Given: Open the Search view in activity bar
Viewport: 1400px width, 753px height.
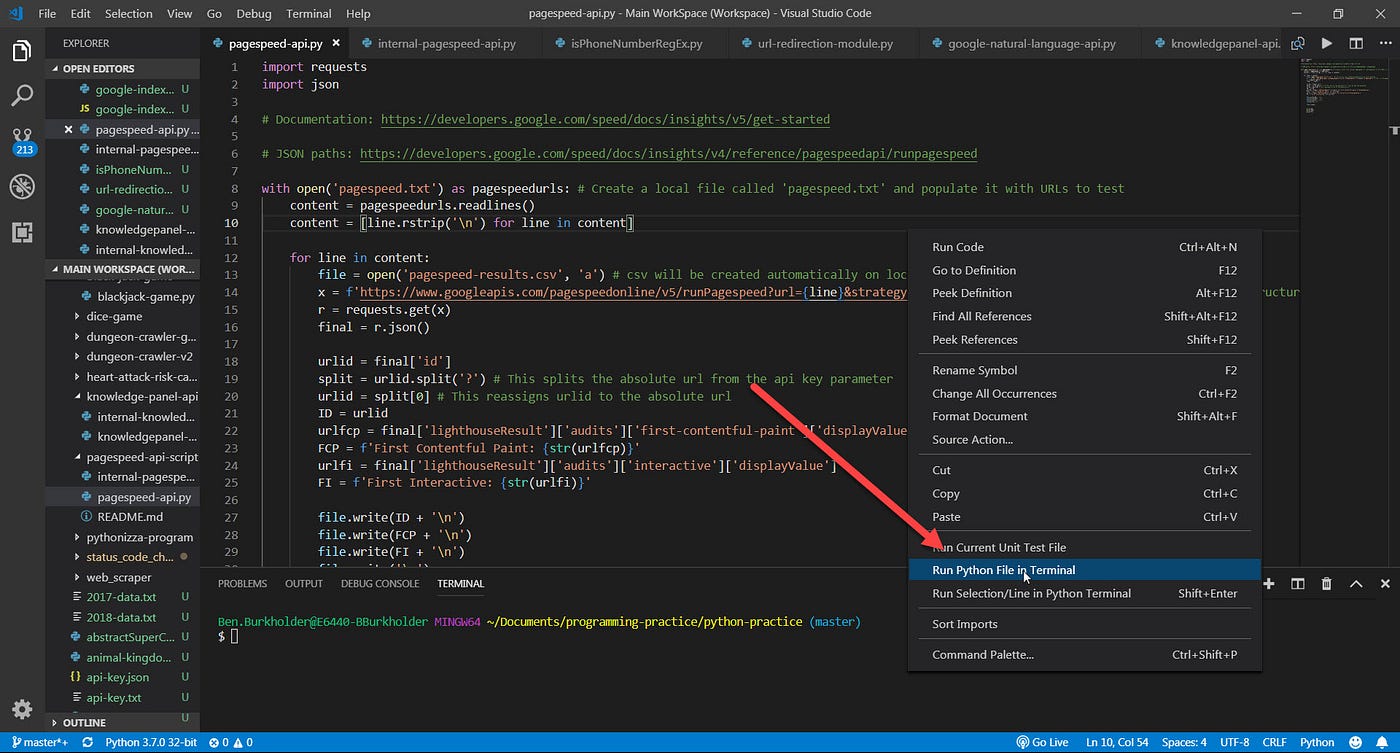Looking at the screenshot, I should (22, 95).
